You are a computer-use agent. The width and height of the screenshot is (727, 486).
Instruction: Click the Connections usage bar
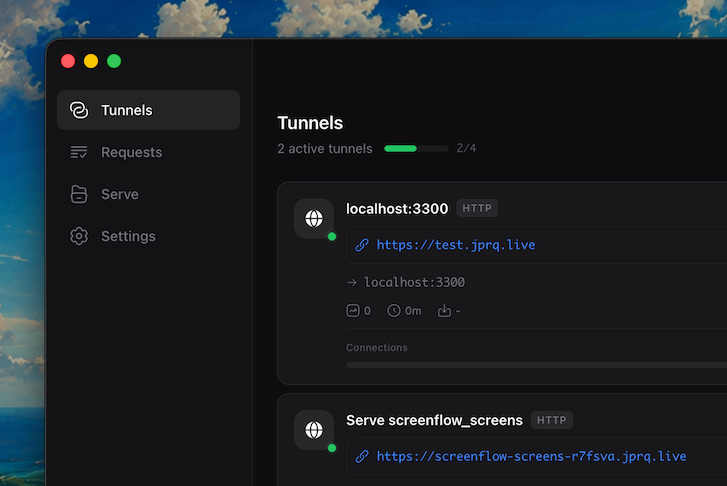536,365
